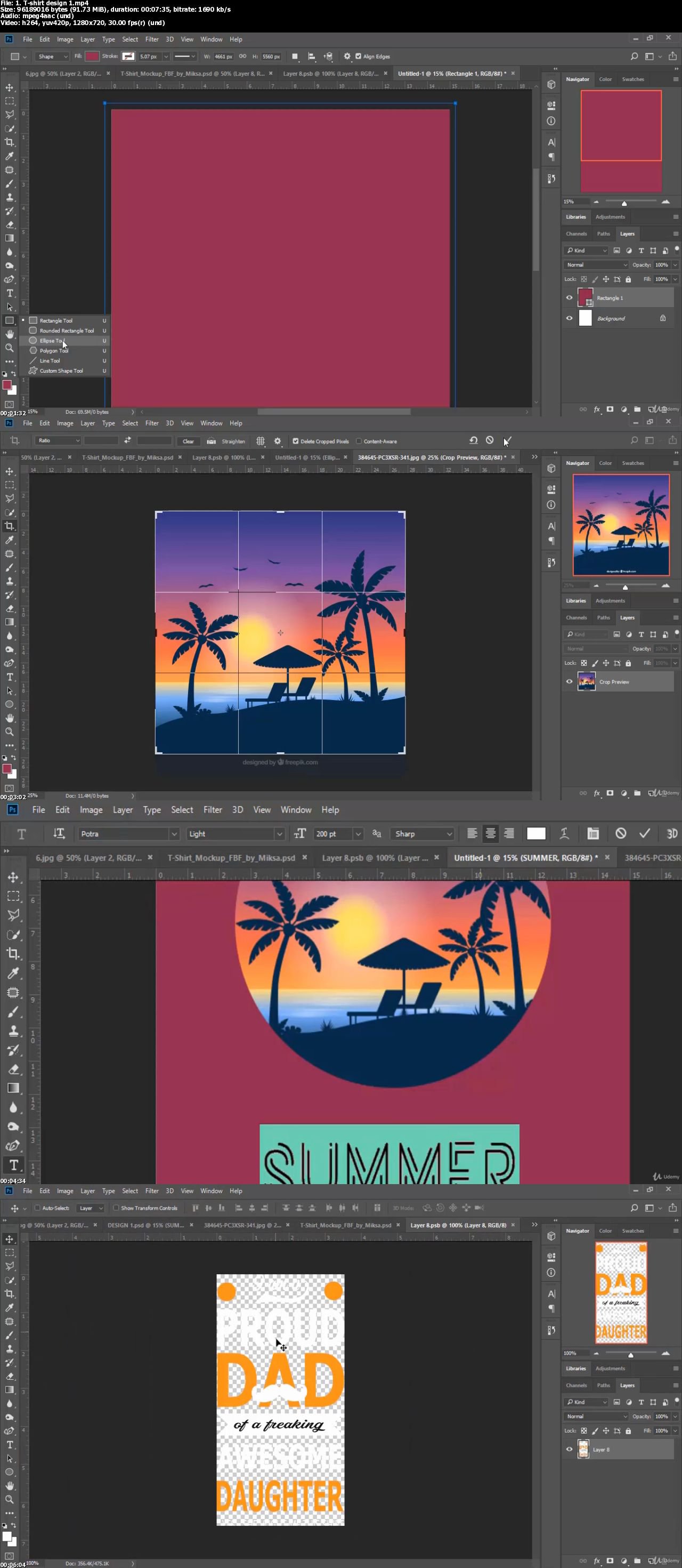Open Window menu in the SUMMER document window
The image size is (682, 1568).
point(296,809)
